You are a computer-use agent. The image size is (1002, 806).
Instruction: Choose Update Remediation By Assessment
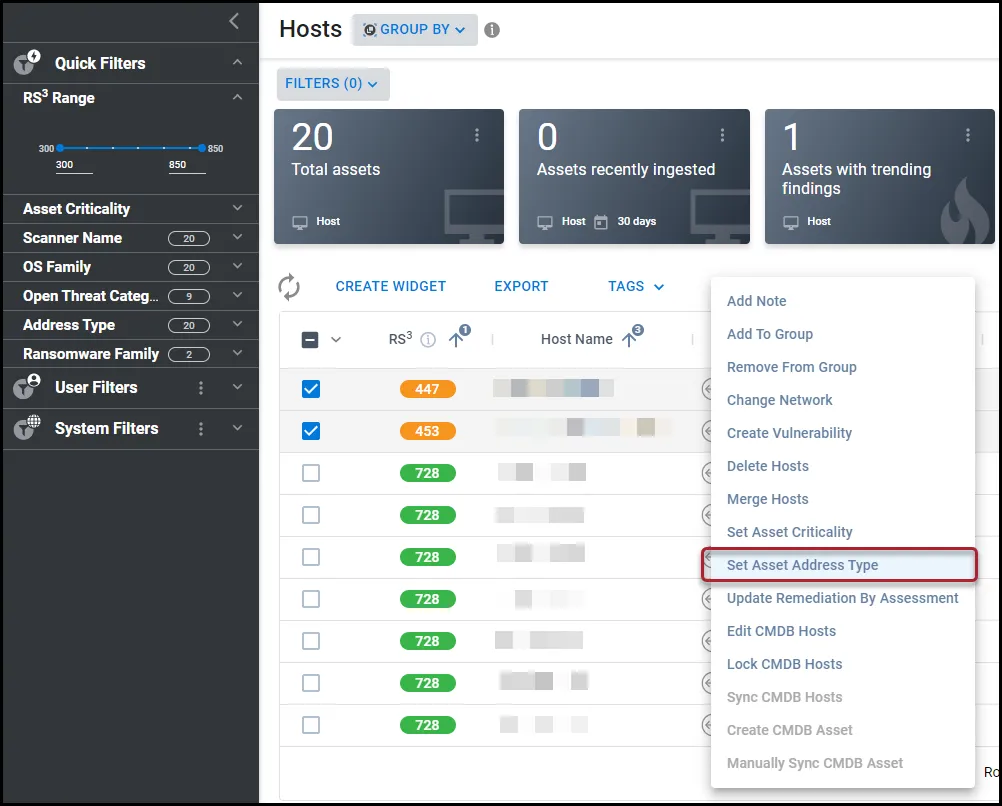tap(843, 598)
